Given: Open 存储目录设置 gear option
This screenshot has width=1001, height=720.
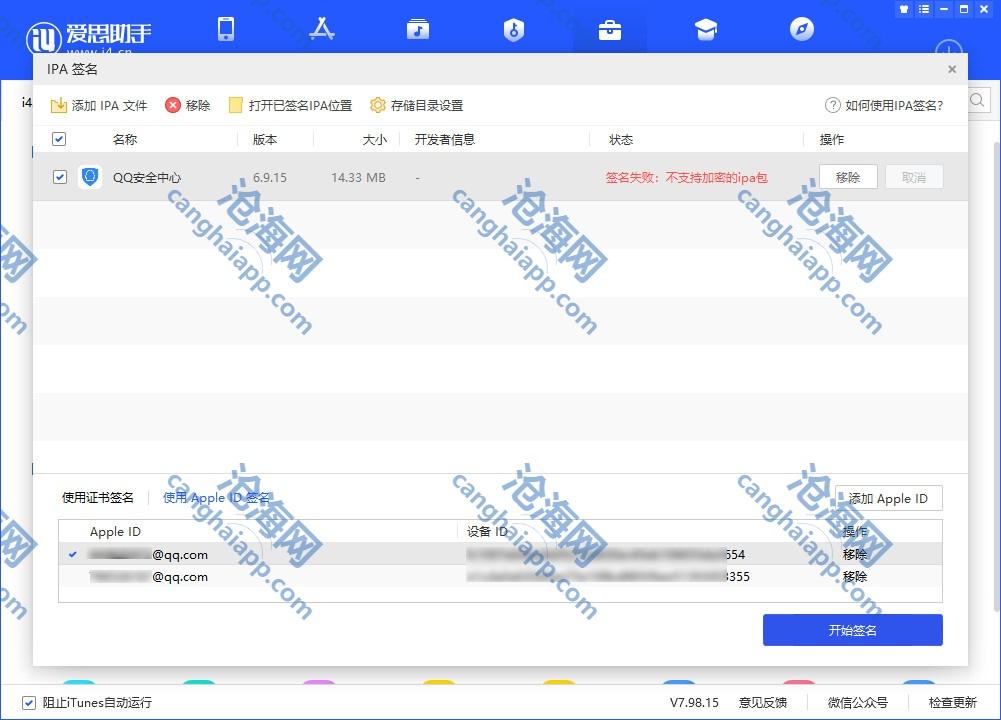Looking at the screenshot, I should (416, 105).
